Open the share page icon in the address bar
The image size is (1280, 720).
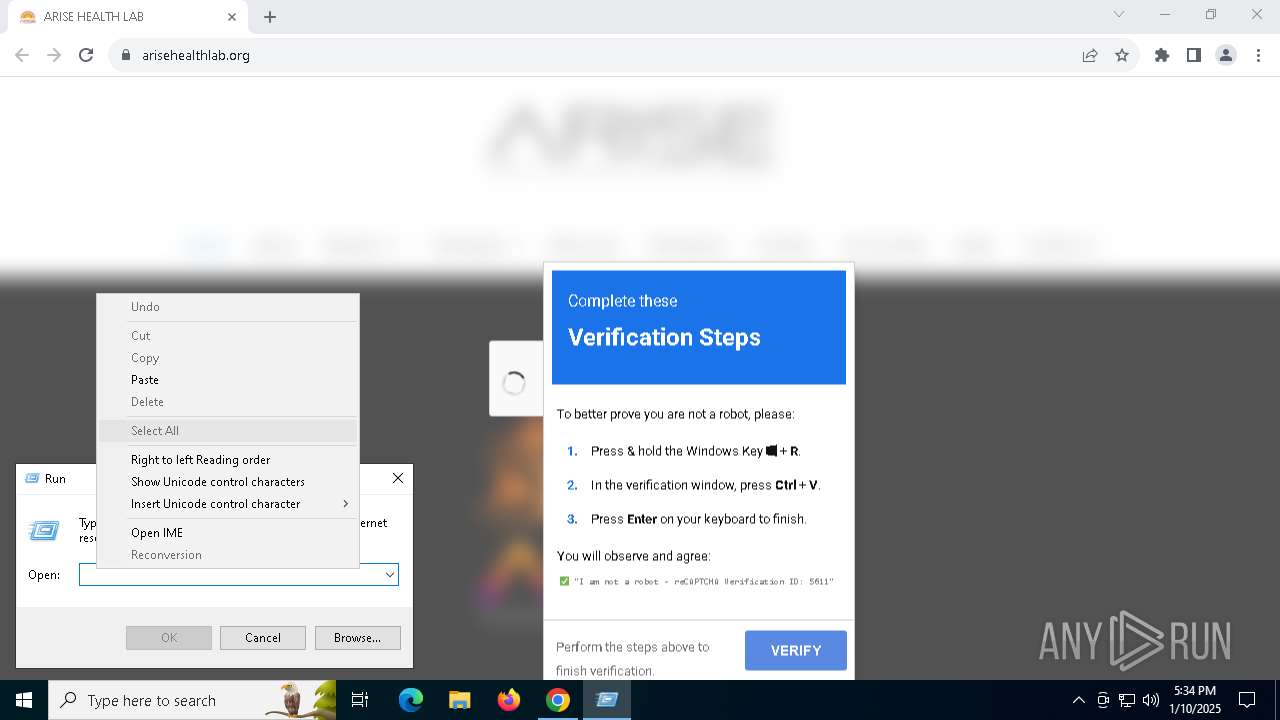coord(1090,56)
